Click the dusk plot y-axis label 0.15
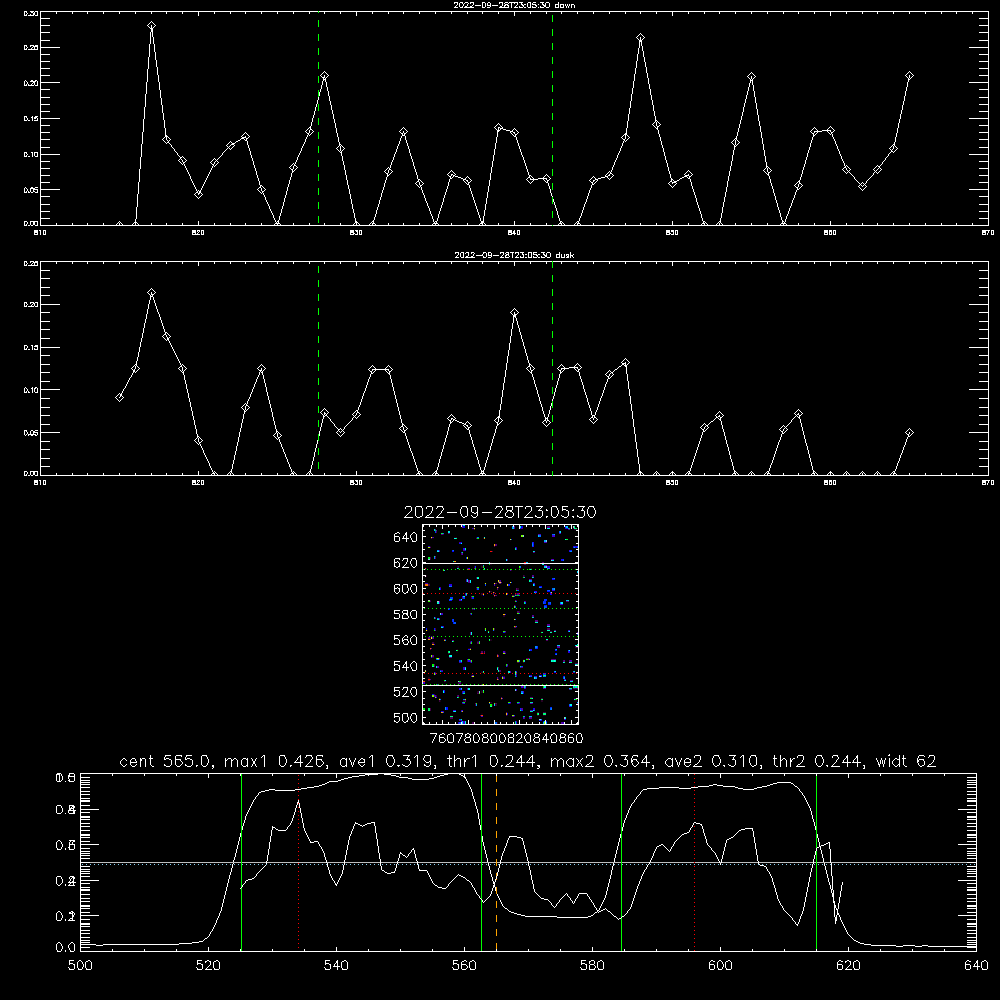 (31, 348)
